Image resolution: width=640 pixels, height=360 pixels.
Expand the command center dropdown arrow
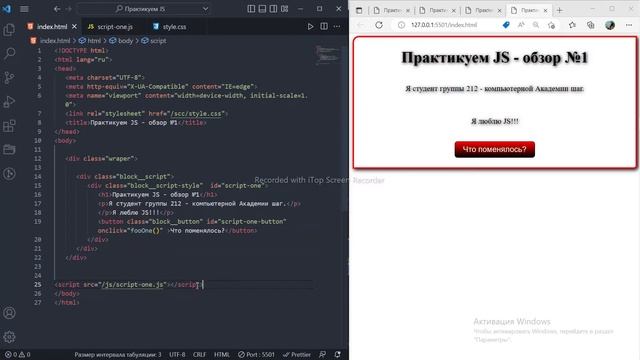click(x=205, y=9)
